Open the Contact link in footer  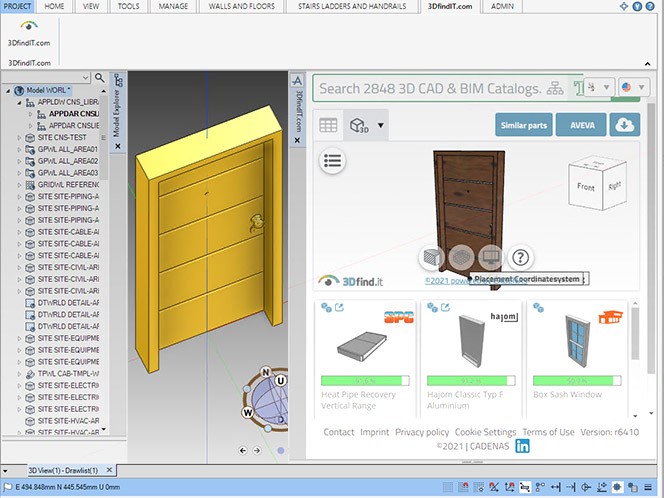coord(338,432)
